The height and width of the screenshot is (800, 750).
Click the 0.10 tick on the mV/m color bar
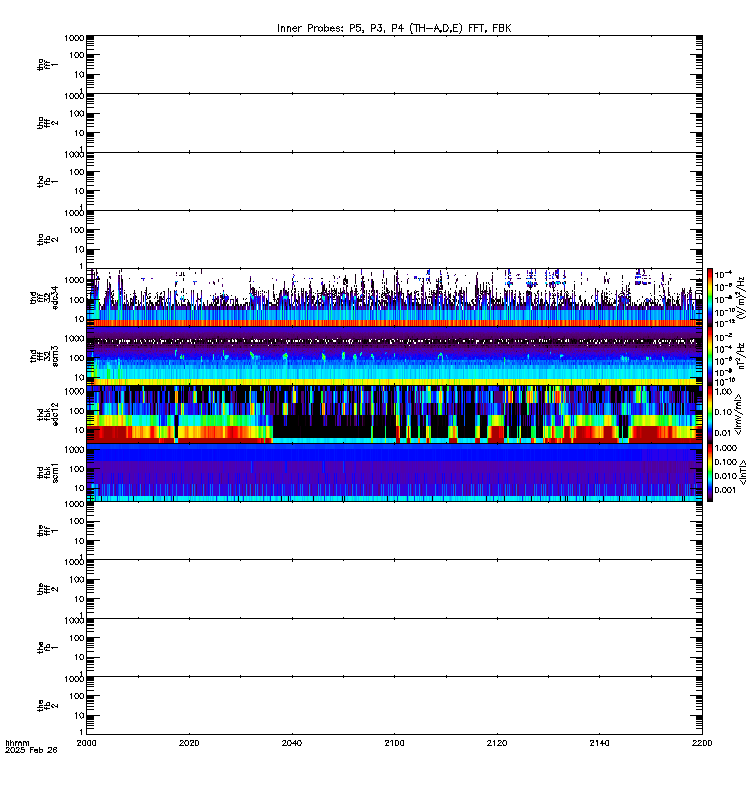pos(724,412)
